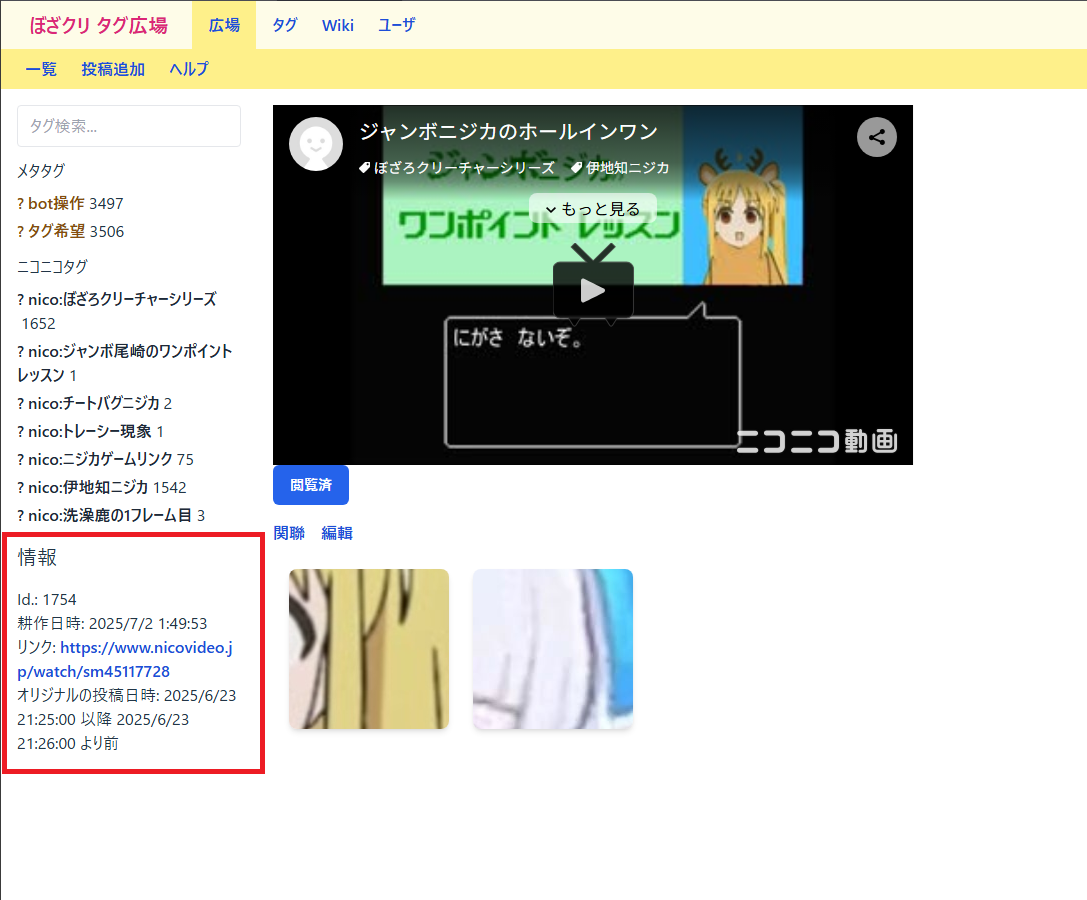Click the uploader avatar icon
Image resolution: width=1087 pixels, height=900 pixels.
pos(316,144)
